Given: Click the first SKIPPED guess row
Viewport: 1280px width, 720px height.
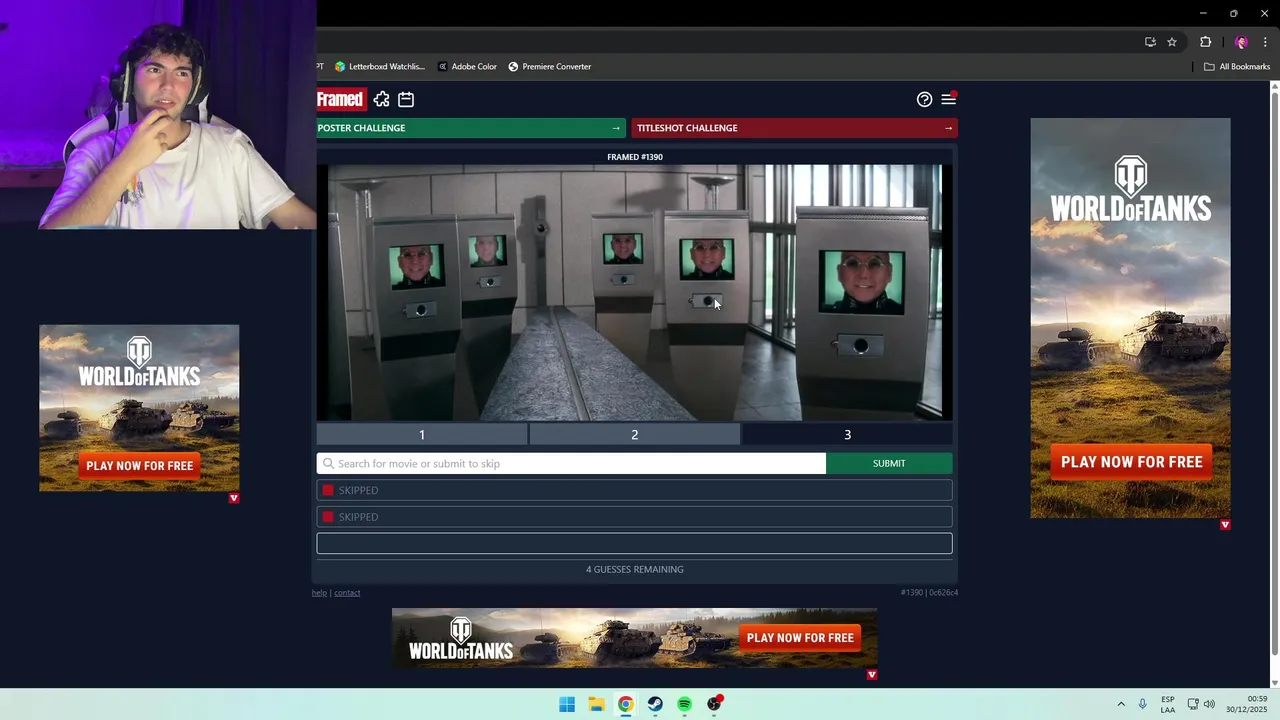Looking at the screenshot, I should pyautogui.click(x=634, y=490).
